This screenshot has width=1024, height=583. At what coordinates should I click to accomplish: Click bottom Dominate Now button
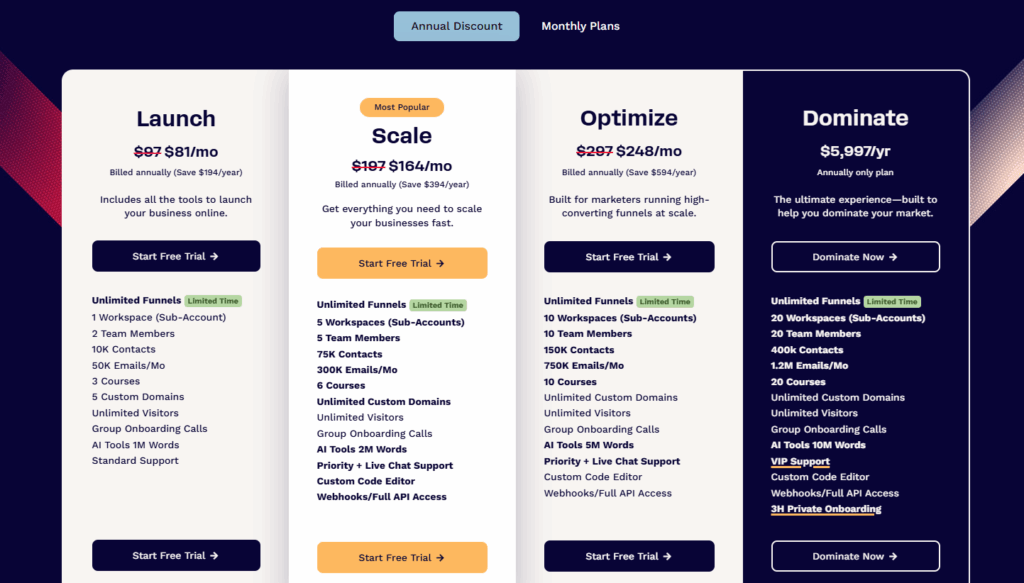[x=855, y=556]
